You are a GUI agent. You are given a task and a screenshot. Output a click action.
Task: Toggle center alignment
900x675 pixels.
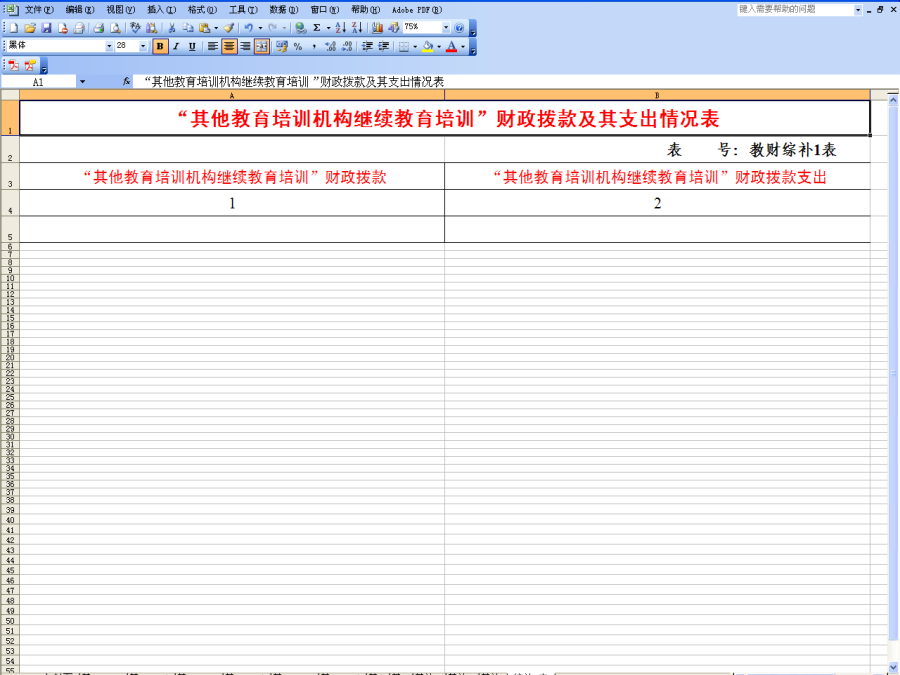pos(229,46)
